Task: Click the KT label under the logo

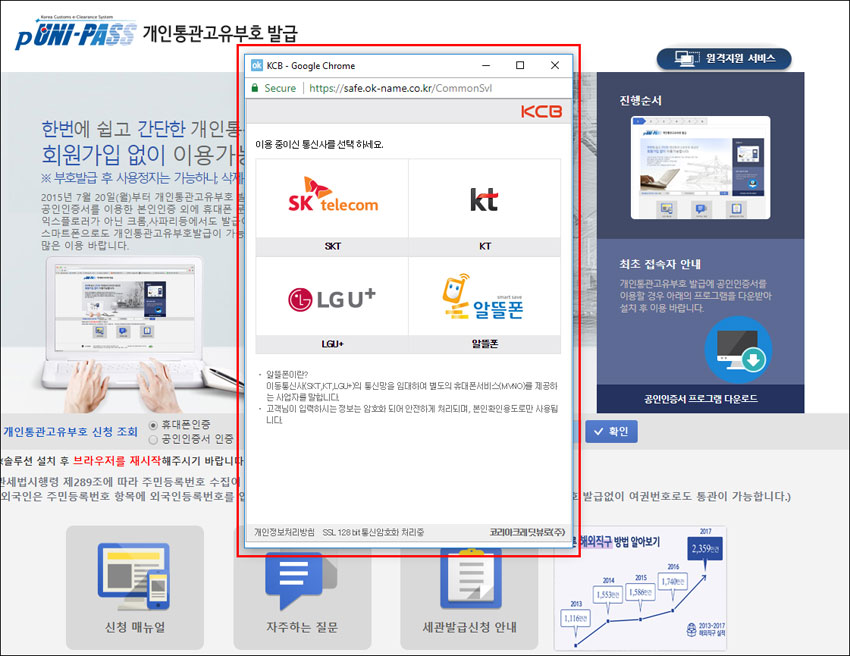Action: 485,246
